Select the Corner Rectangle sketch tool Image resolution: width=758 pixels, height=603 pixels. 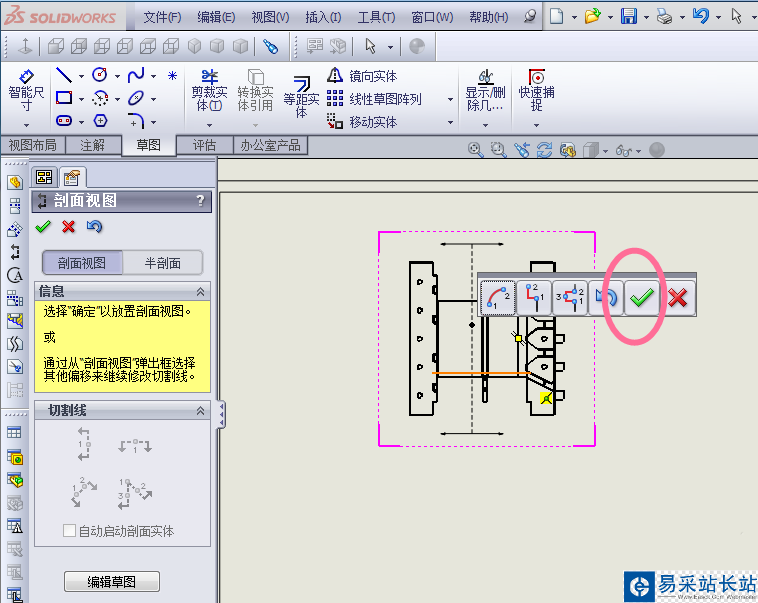point(64,98)
